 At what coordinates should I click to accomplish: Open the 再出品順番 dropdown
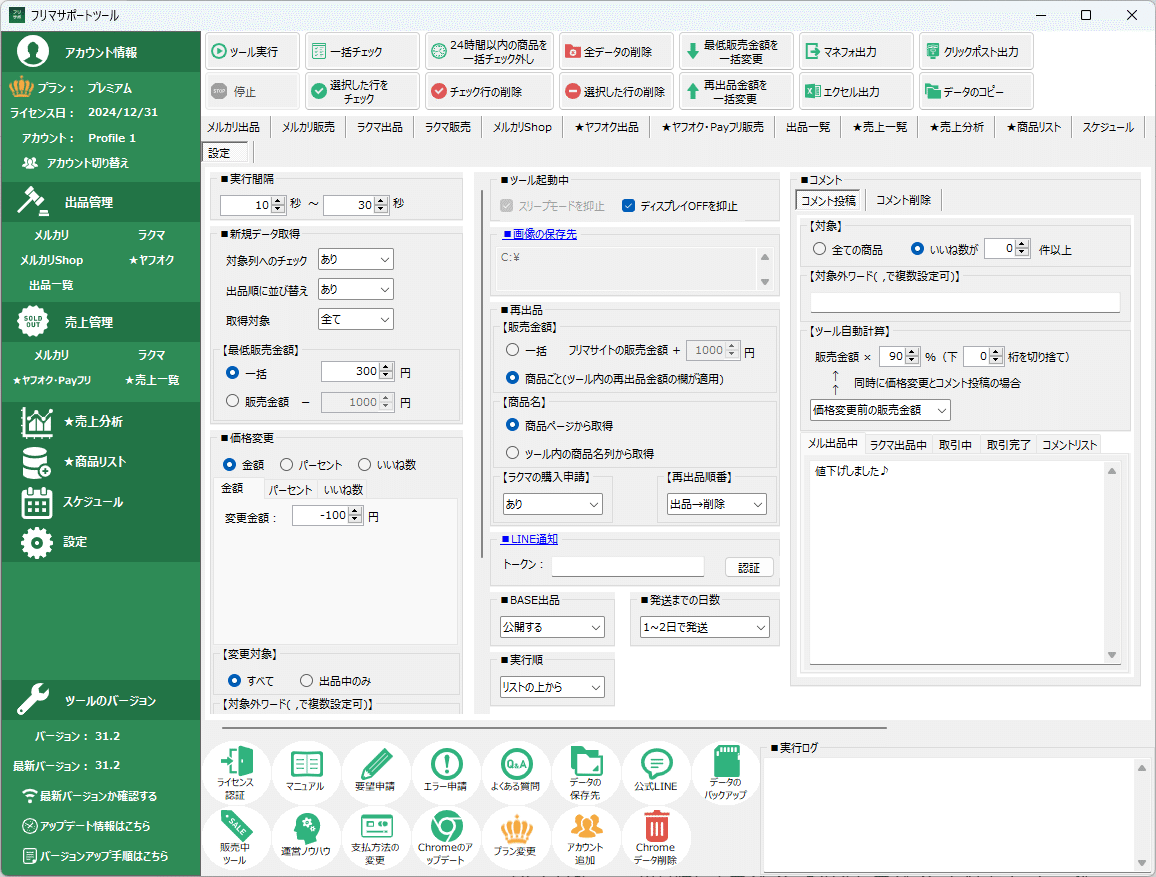click(717, 504)
